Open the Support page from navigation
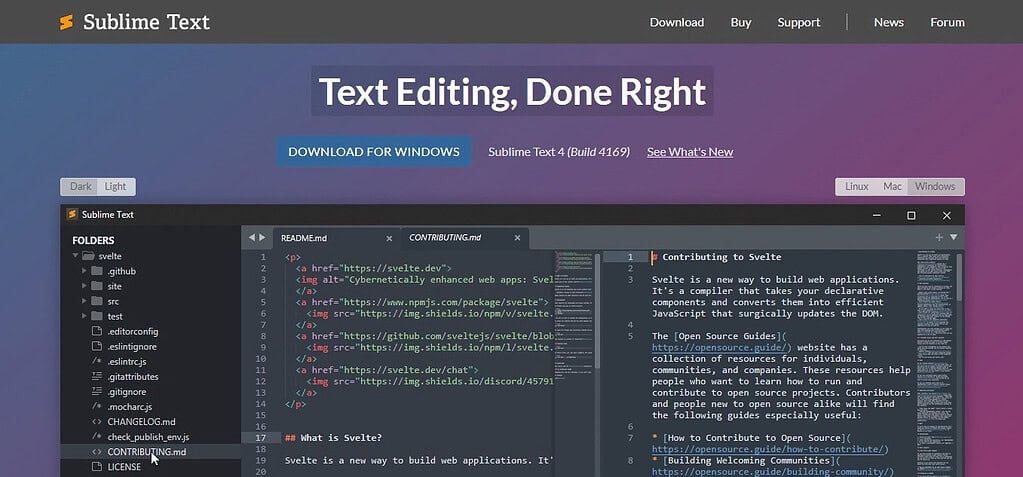 (799, 22)
